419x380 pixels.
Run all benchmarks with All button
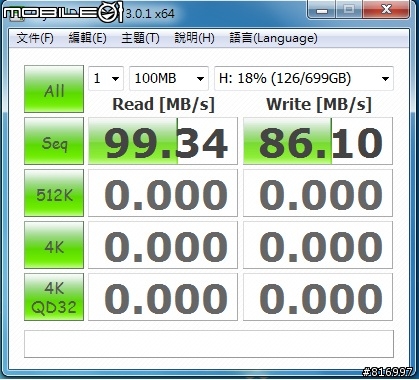coord(54,89)
